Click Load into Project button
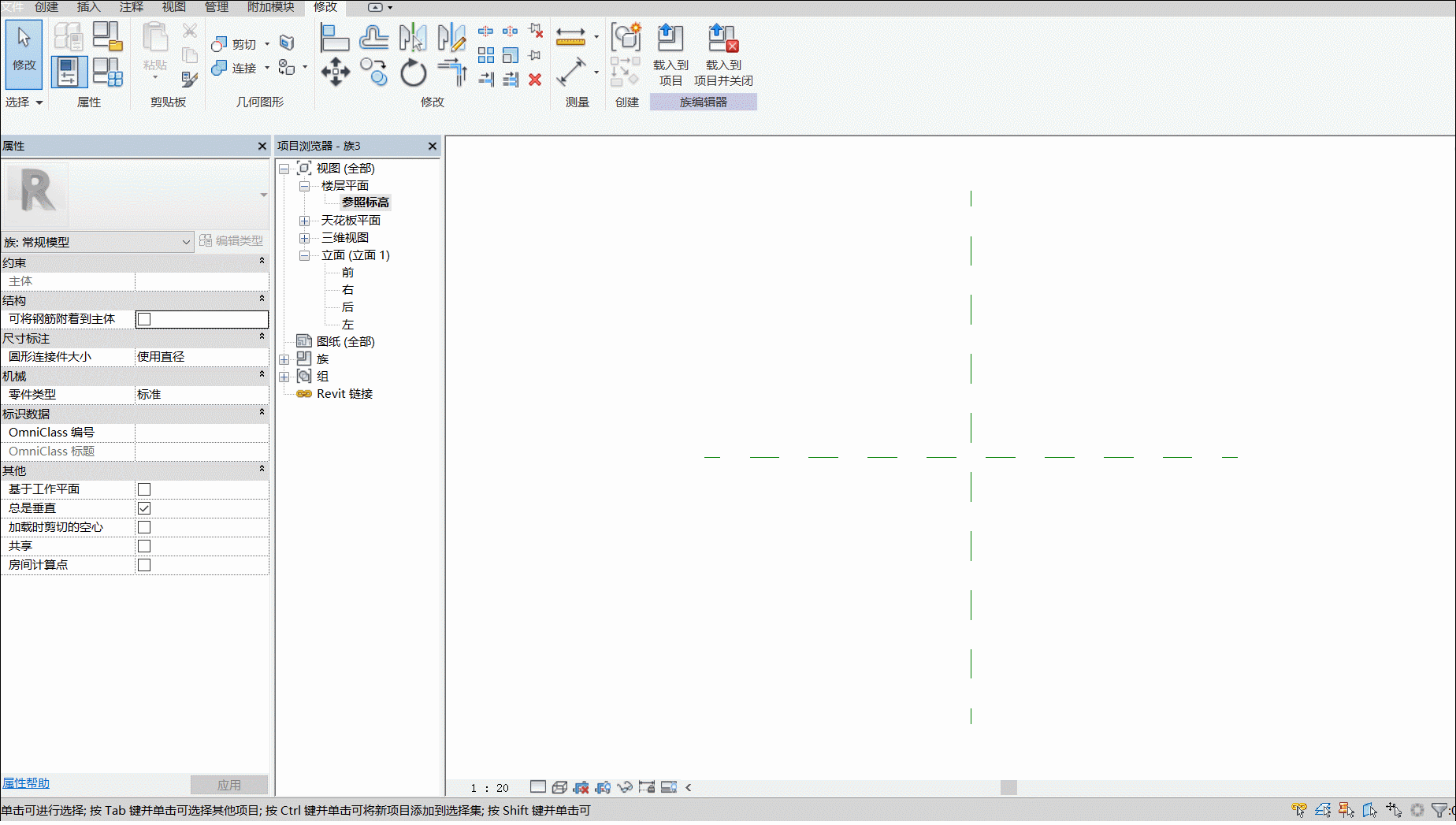The height and width of the screenshot is (825, 1456). 670,54
